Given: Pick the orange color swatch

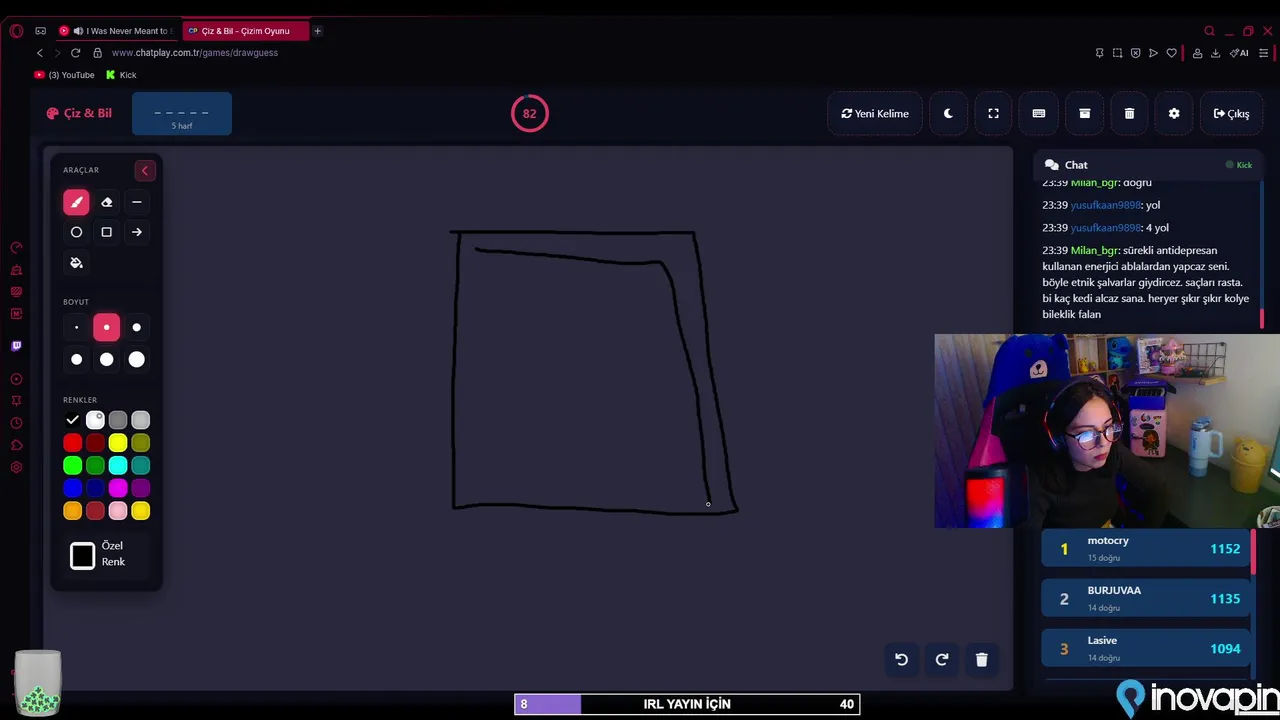Looking at the screenshot, I should click(72, 511).
